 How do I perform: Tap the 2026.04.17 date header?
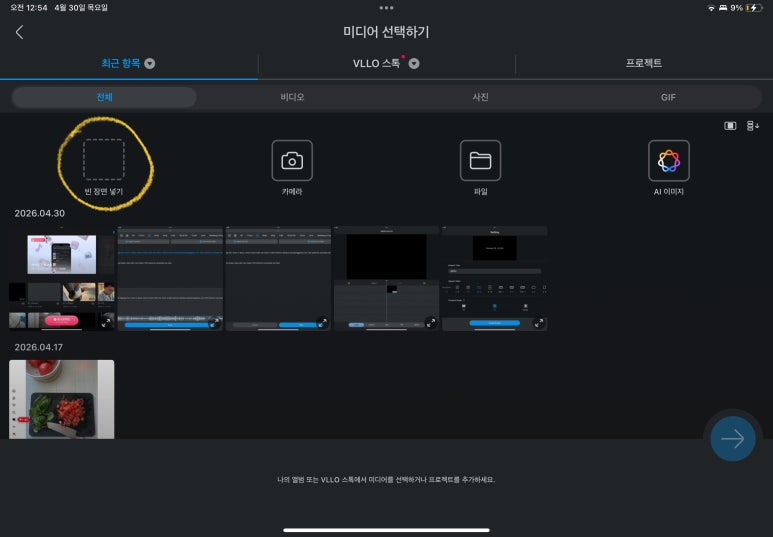pos(38,347)
